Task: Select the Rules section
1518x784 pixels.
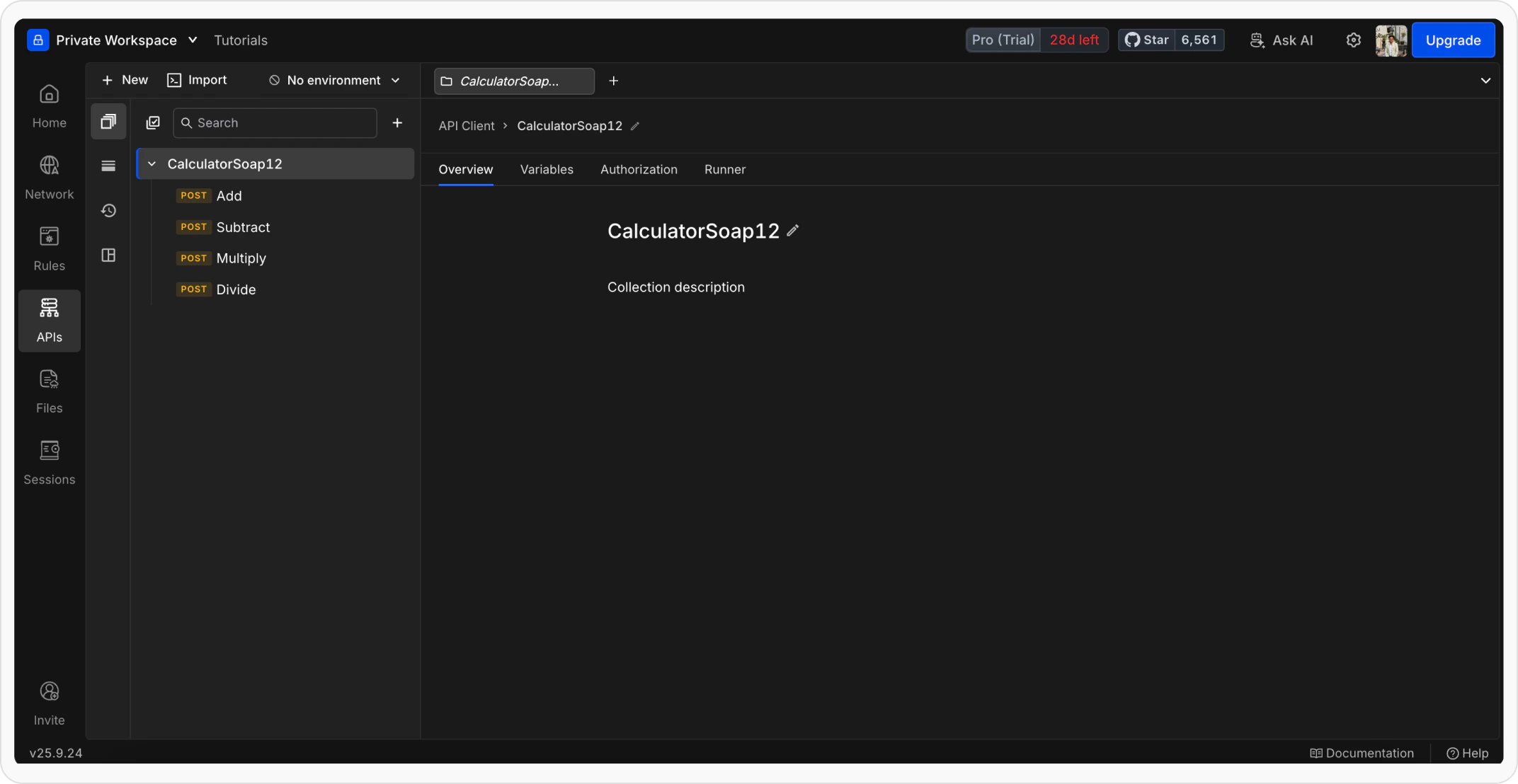Action: pos(49,248)
